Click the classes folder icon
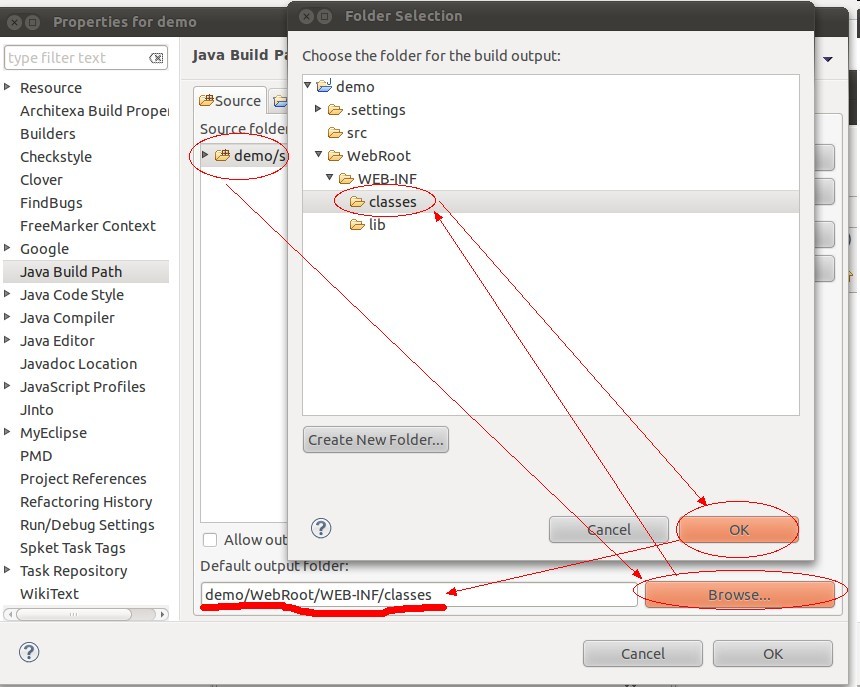This screenshot has width=860, height=687. coord(357,202)
